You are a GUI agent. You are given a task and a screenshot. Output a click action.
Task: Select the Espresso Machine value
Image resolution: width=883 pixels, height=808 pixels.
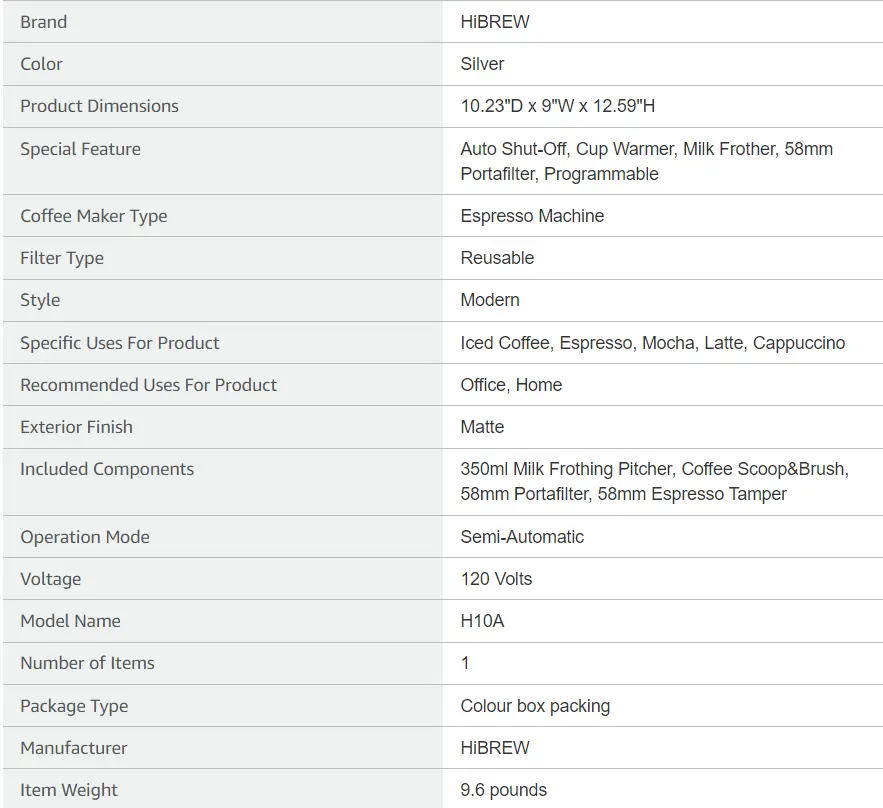click(532, 216)
